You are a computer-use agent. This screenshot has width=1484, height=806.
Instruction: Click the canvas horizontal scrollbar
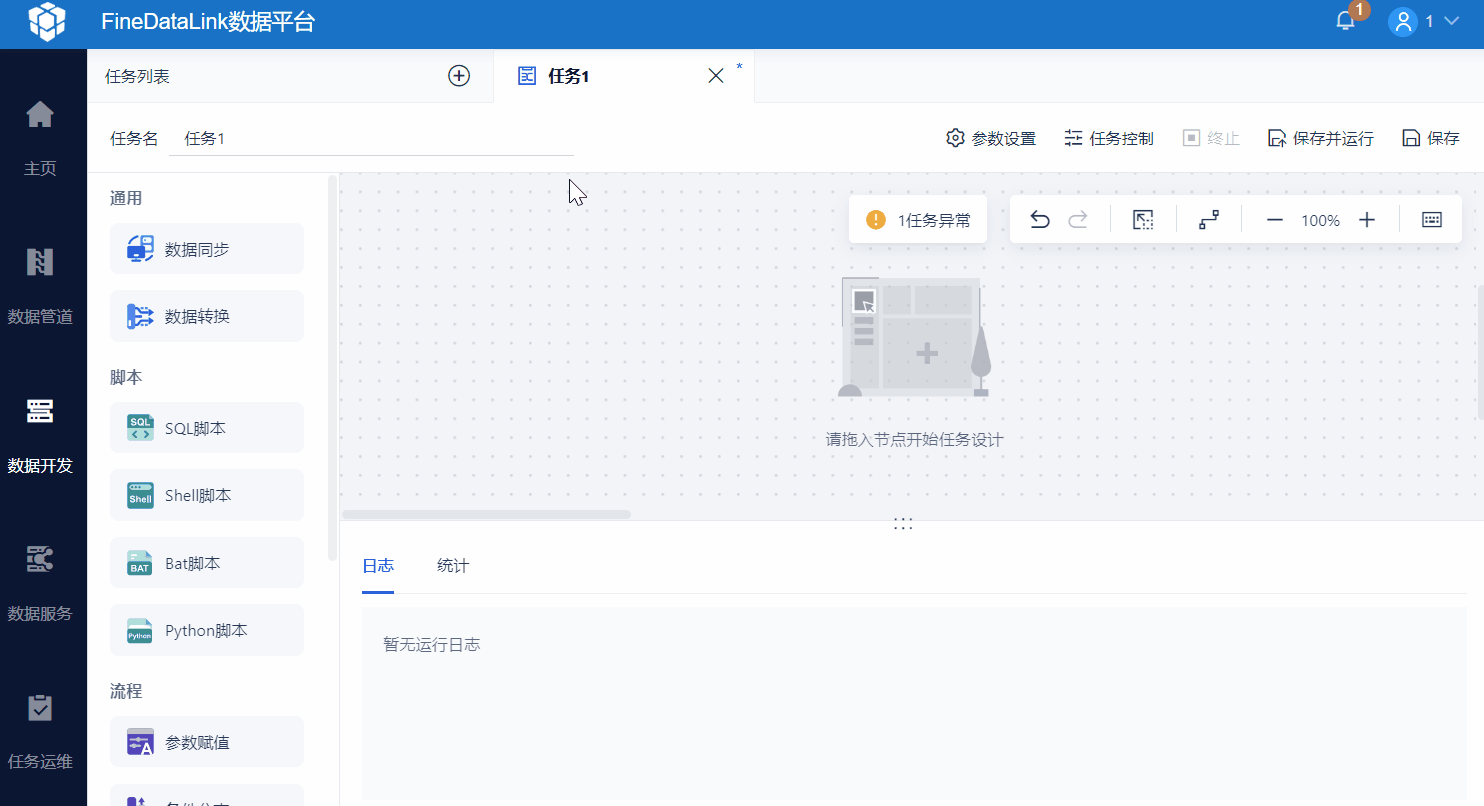[x=486, y=514]
